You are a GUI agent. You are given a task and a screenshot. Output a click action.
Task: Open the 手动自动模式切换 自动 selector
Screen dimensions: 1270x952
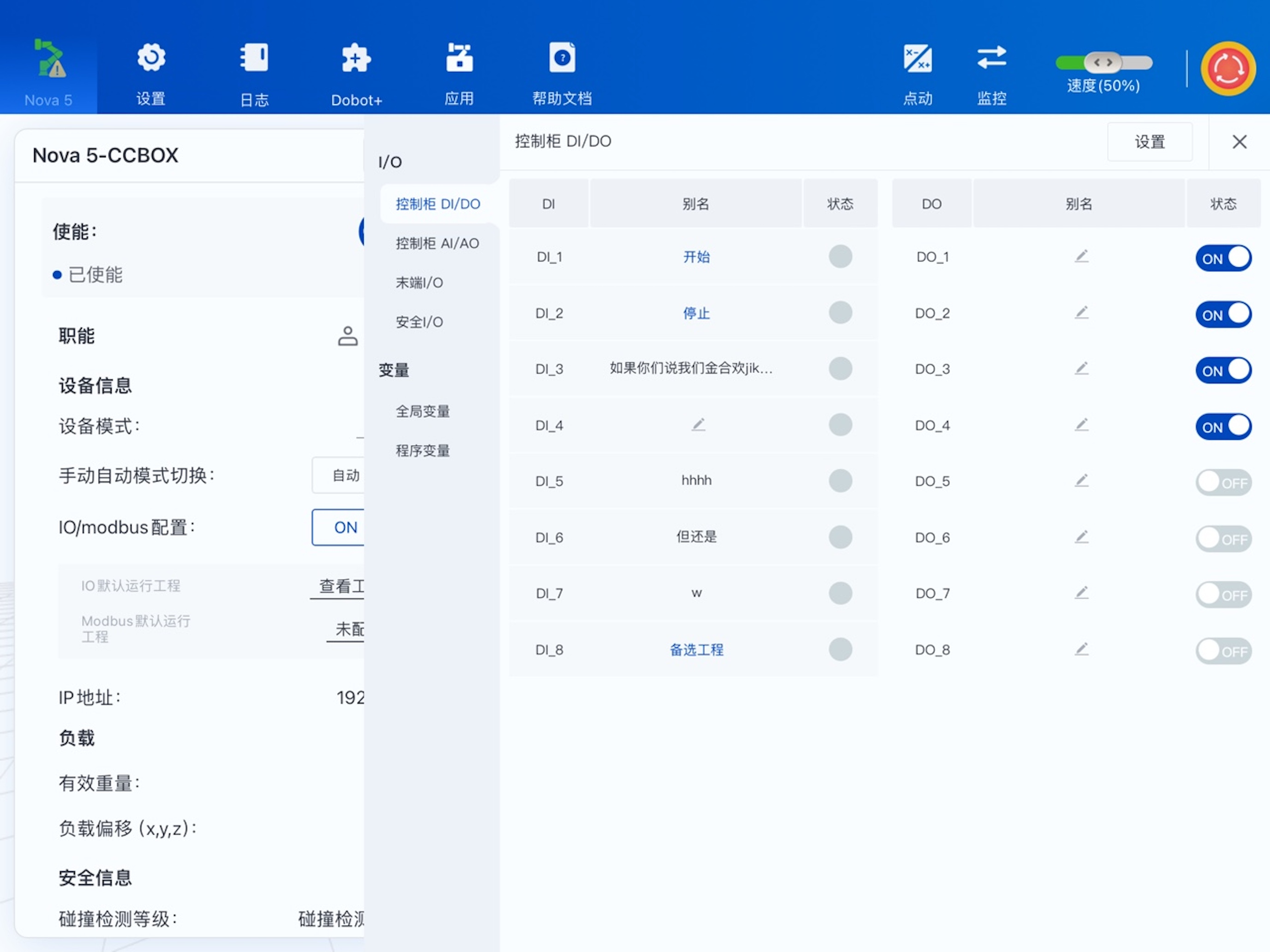(339, 475)
